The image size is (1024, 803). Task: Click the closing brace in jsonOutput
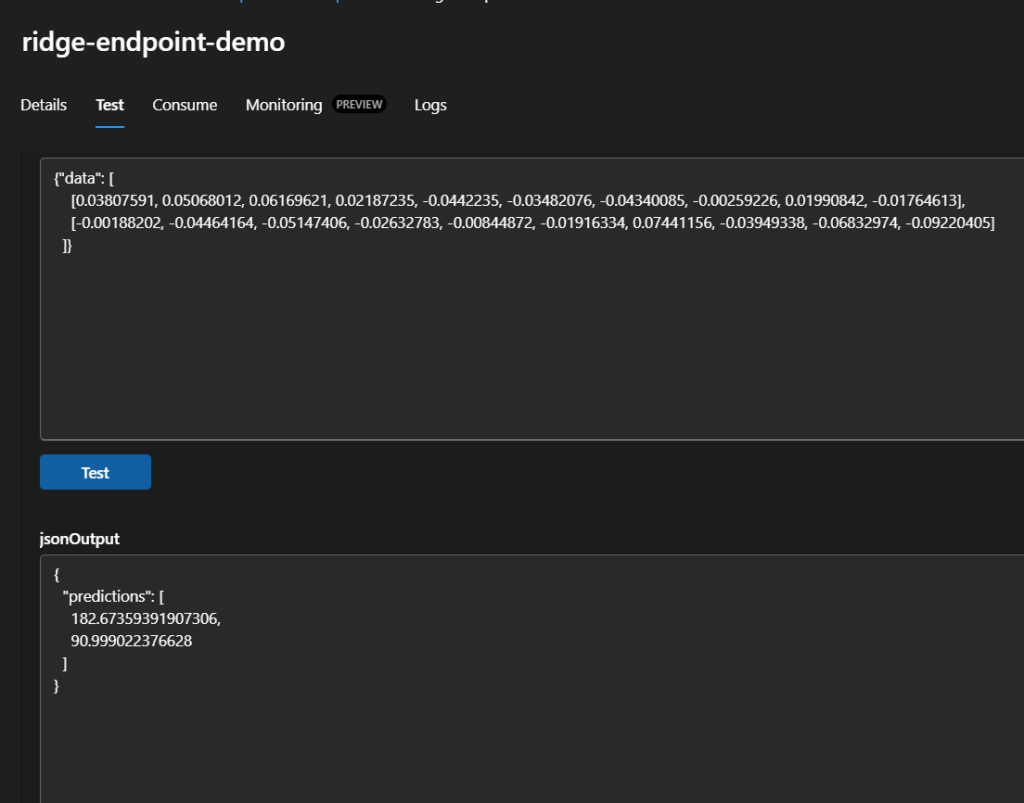pyautogui.click(x=57, y=685)
